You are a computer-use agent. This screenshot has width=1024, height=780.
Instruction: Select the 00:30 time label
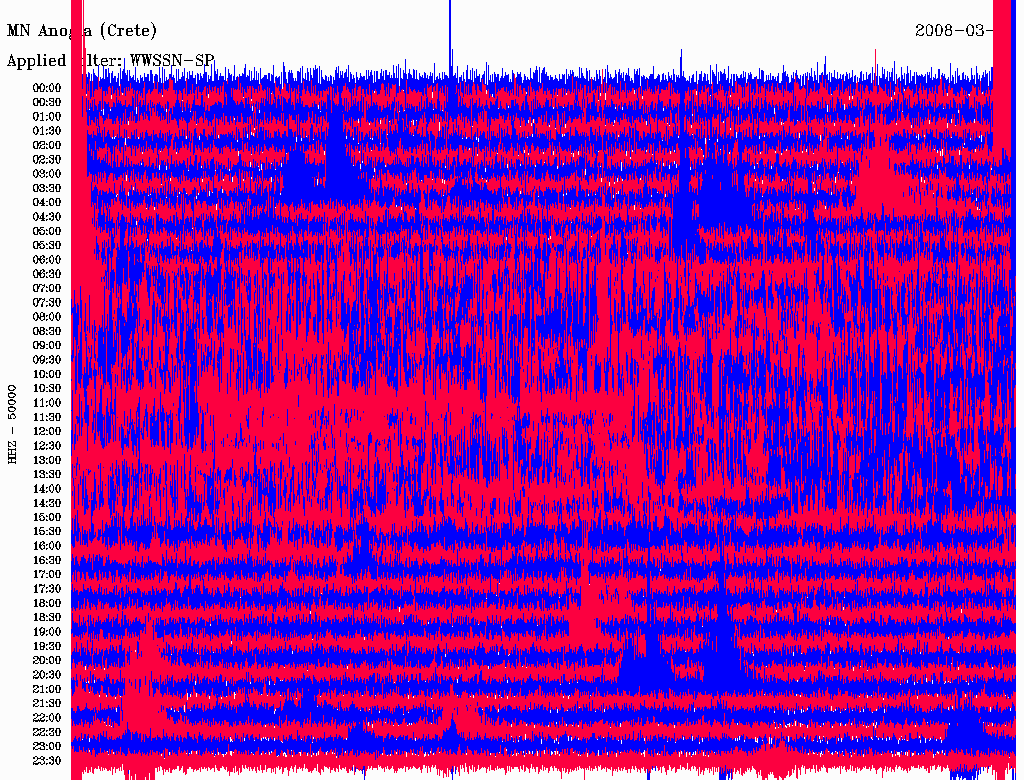pyautogui.click(x=47, y=102)
